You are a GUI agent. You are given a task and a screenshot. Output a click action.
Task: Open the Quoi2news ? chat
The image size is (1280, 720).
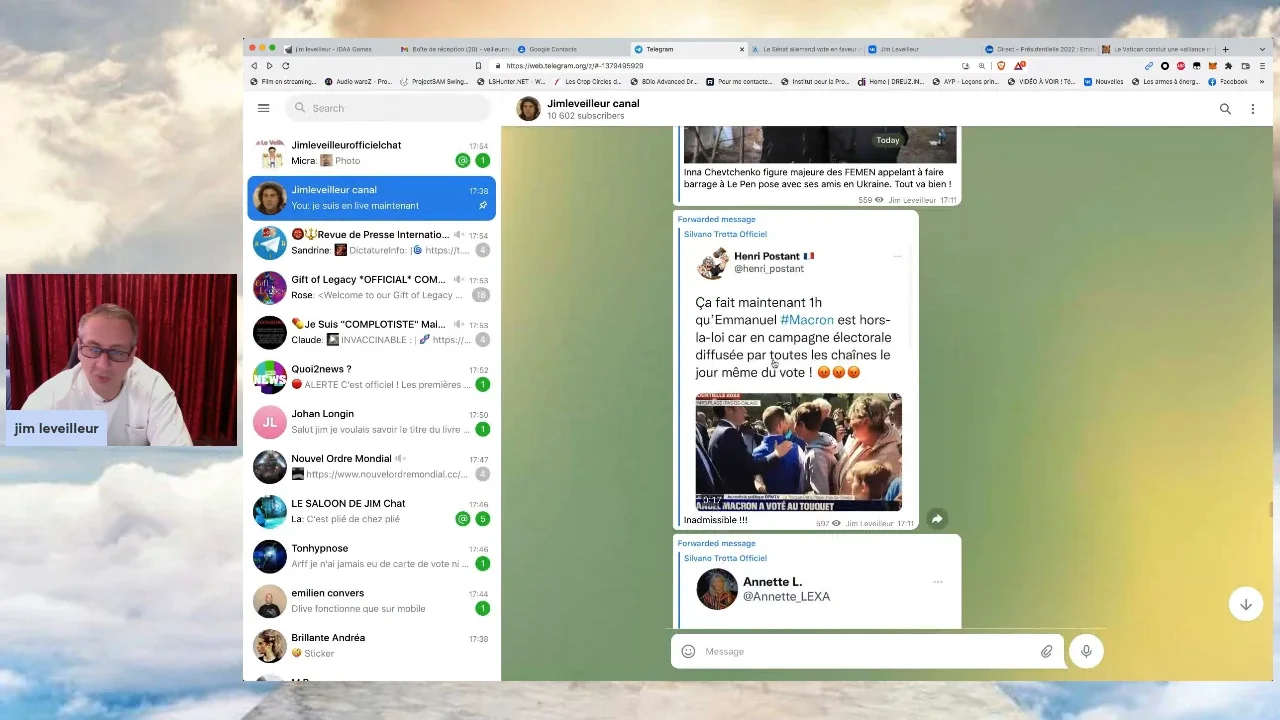point(371,377)
